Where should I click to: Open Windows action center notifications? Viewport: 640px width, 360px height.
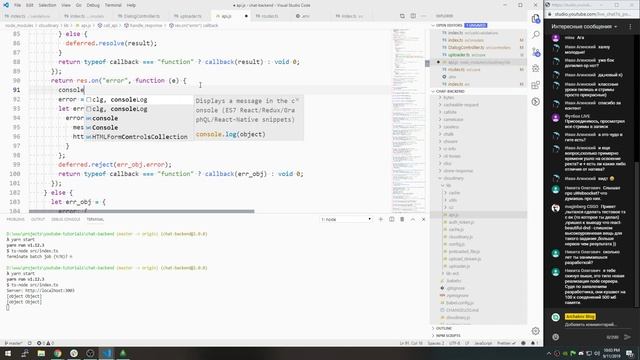point(630,353)
